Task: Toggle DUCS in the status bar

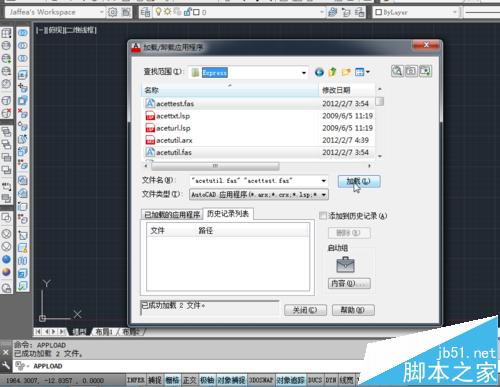Action: coord(315,380)
